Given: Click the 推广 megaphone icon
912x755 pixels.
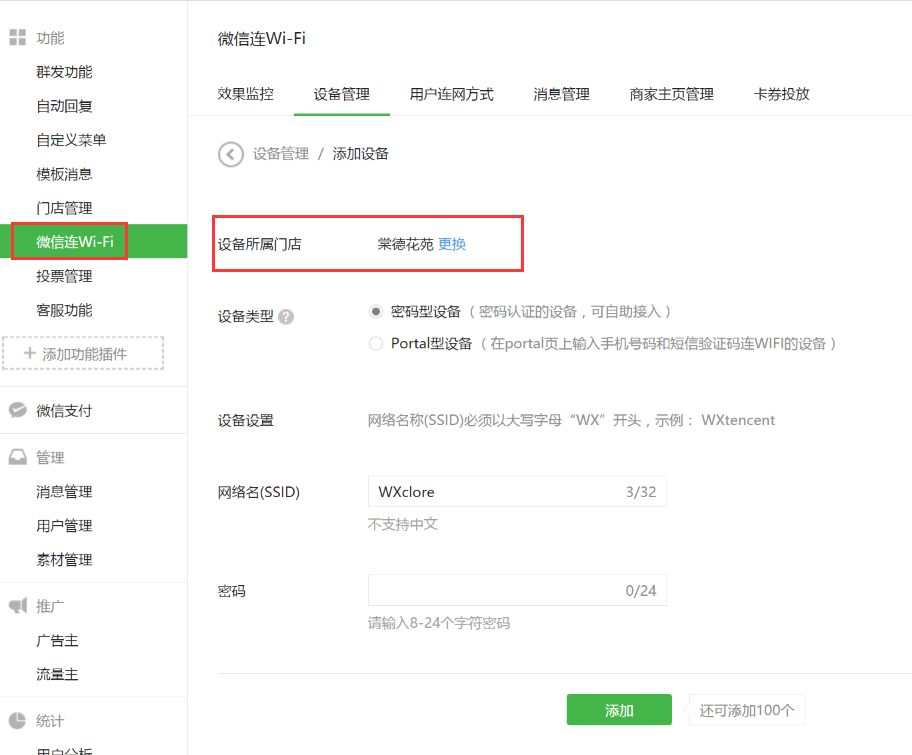Looking at the screenshot, I should tap(17, 606).
